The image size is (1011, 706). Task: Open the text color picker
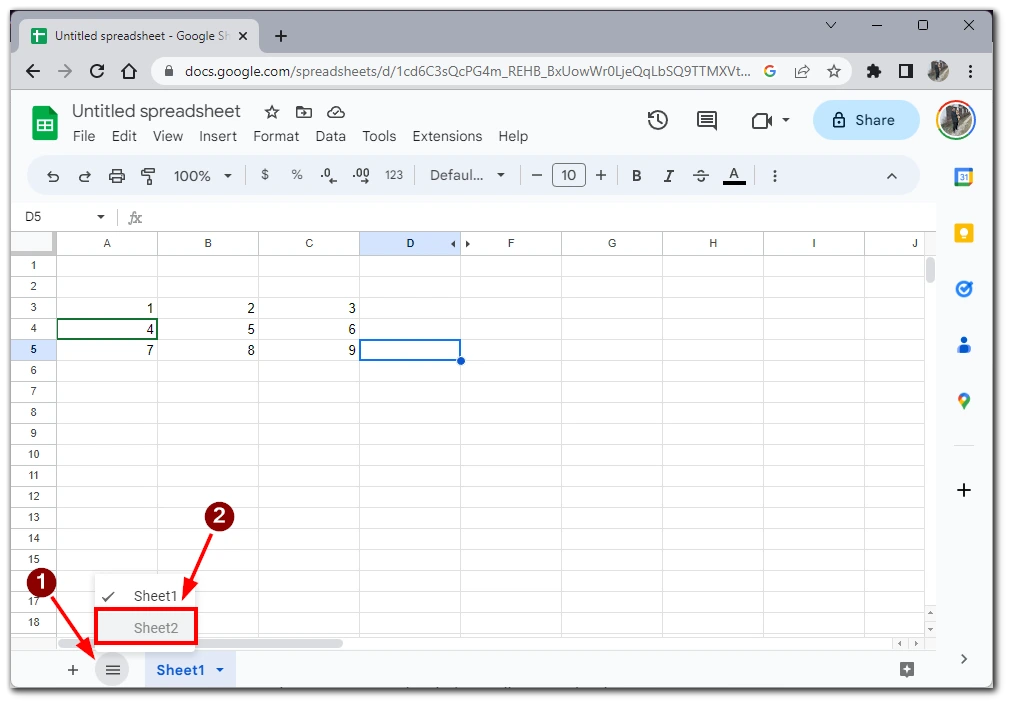point(734,175)
